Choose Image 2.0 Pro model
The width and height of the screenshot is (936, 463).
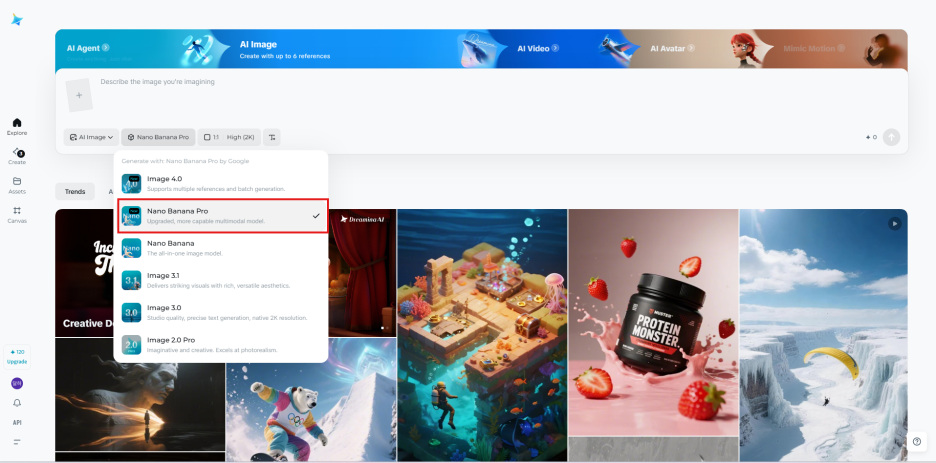click(221, 344)
